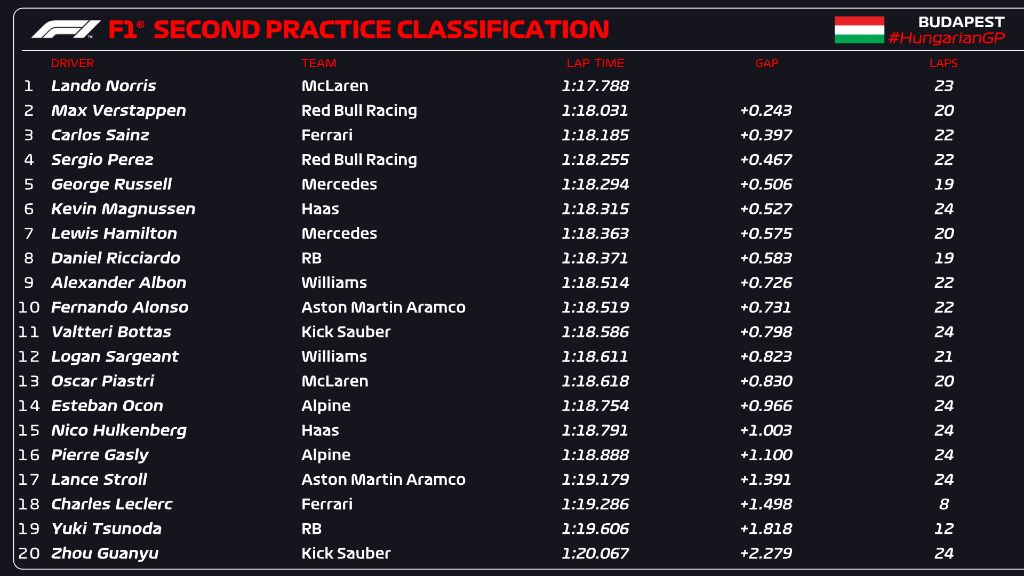The height and width of the screenshot is (576, 1024).
Task: Click Kick Sauber team for Zhou Guanyu
Action: pos(345,553)
